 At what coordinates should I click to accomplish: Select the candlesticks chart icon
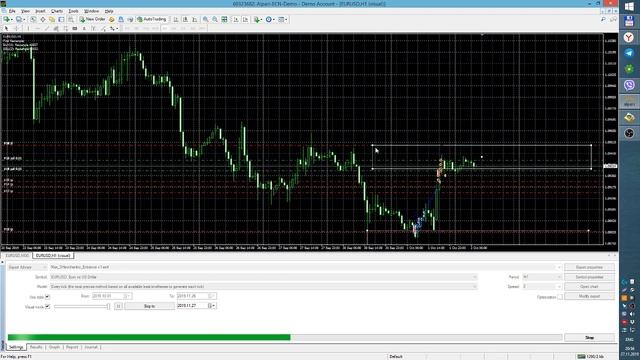[185, 19]
